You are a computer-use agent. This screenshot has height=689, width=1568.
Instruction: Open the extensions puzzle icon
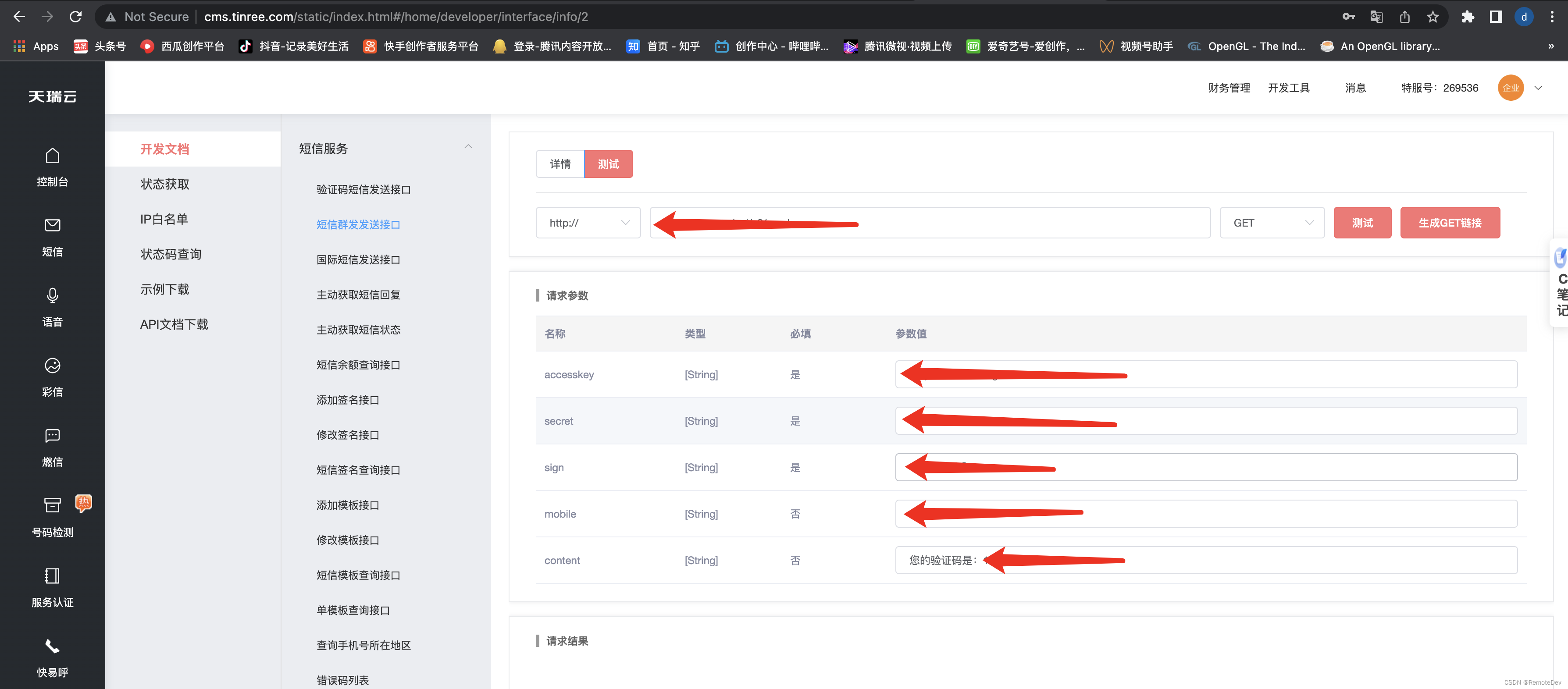click(1468, 17)
